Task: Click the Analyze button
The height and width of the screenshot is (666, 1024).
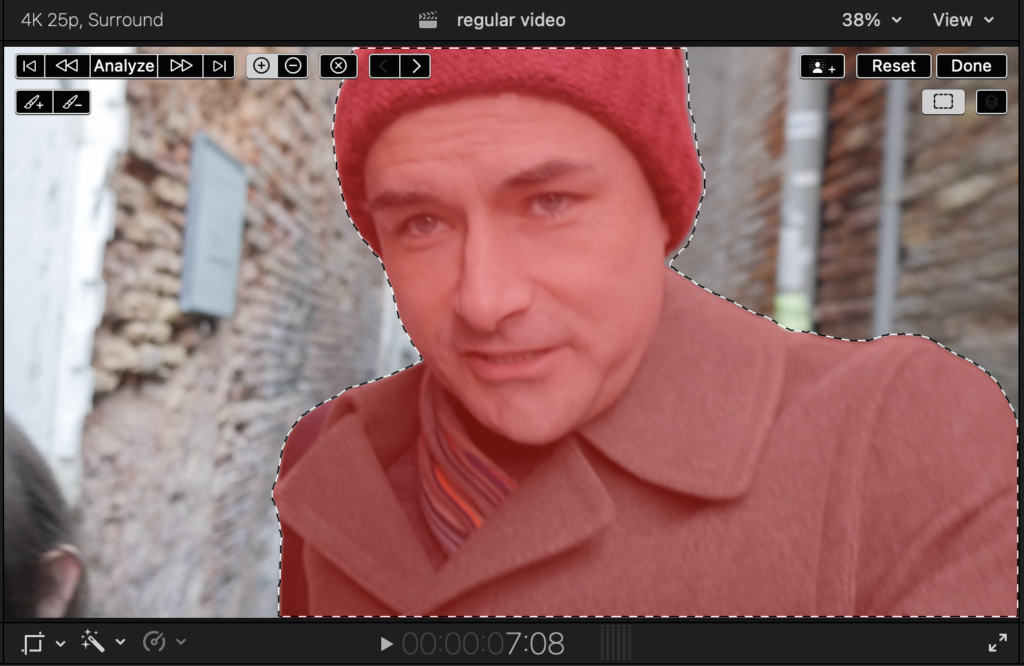Action: (x=124, y=66)
